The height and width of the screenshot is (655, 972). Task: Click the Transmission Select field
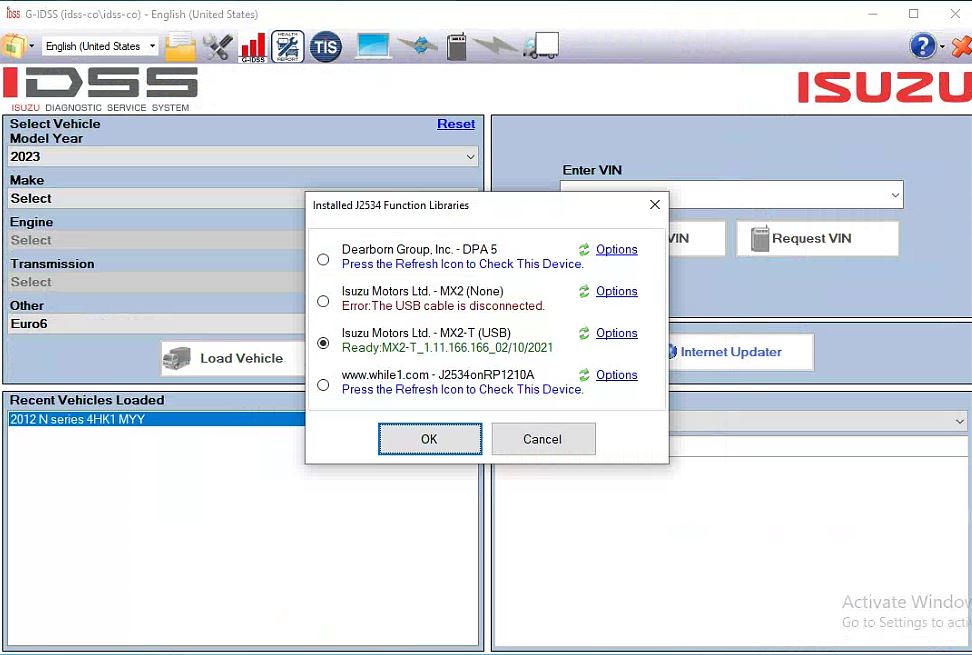pos(156,282)
